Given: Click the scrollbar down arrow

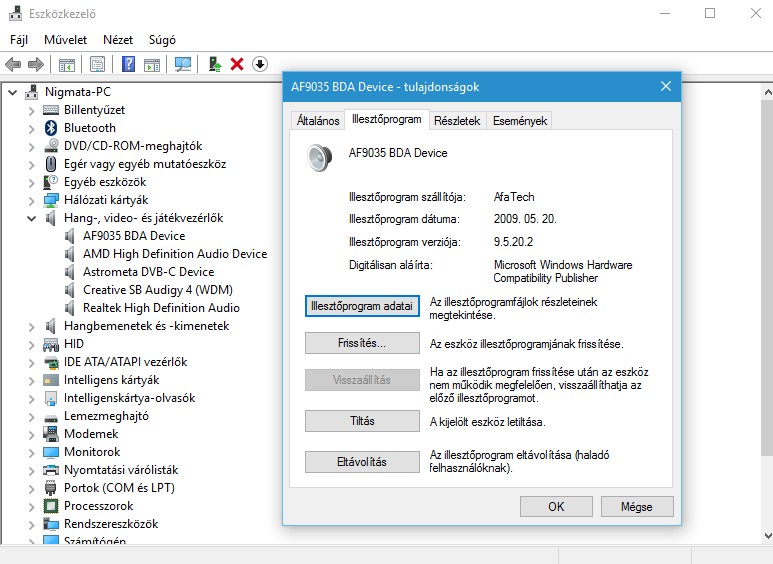Looking at the screenshot, I should 768,535.
